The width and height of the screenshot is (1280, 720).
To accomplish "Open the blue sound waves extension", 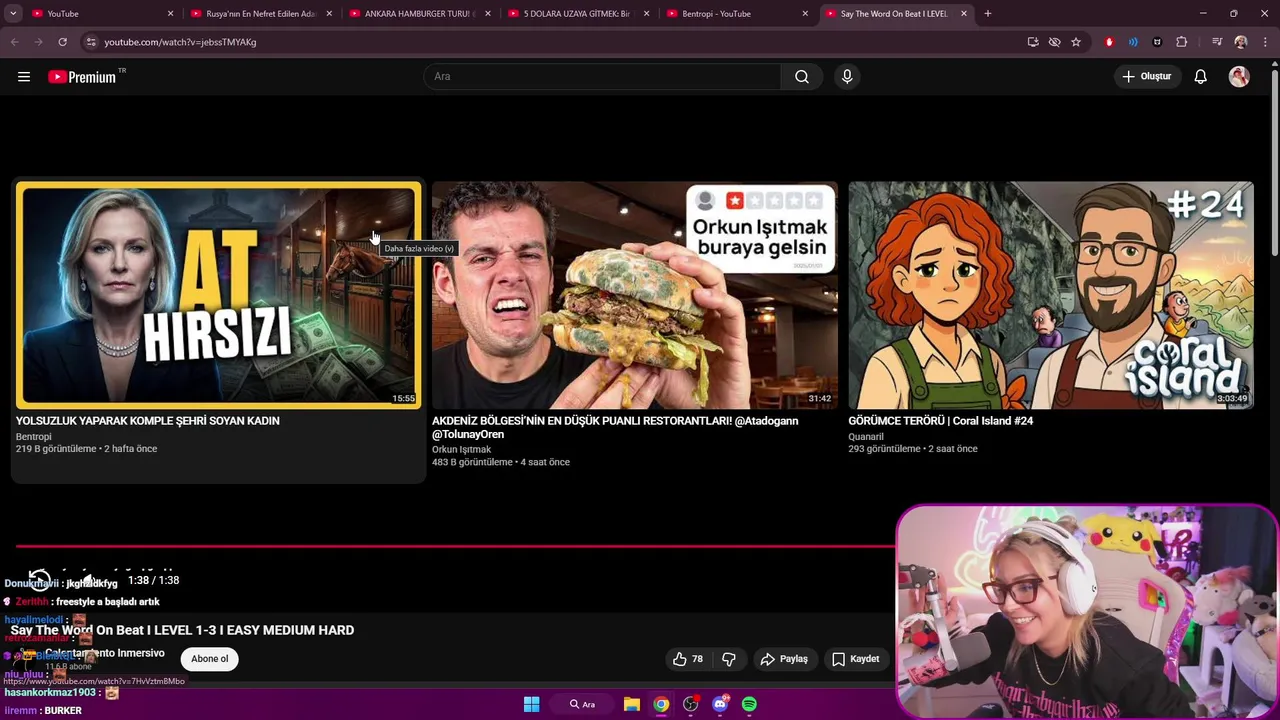I will [x=1133, y=42].
